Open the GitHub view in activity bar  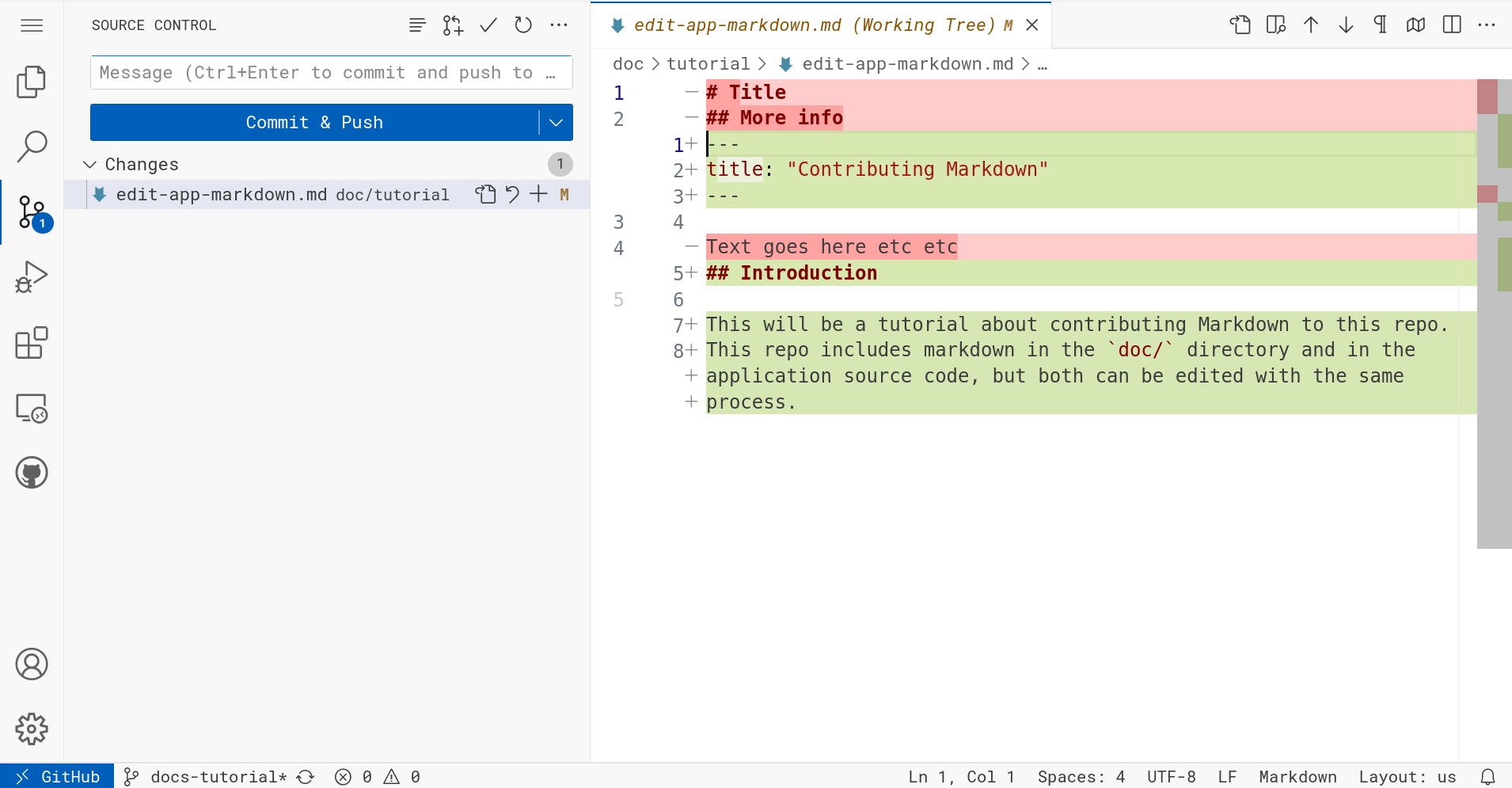(32, 473)
